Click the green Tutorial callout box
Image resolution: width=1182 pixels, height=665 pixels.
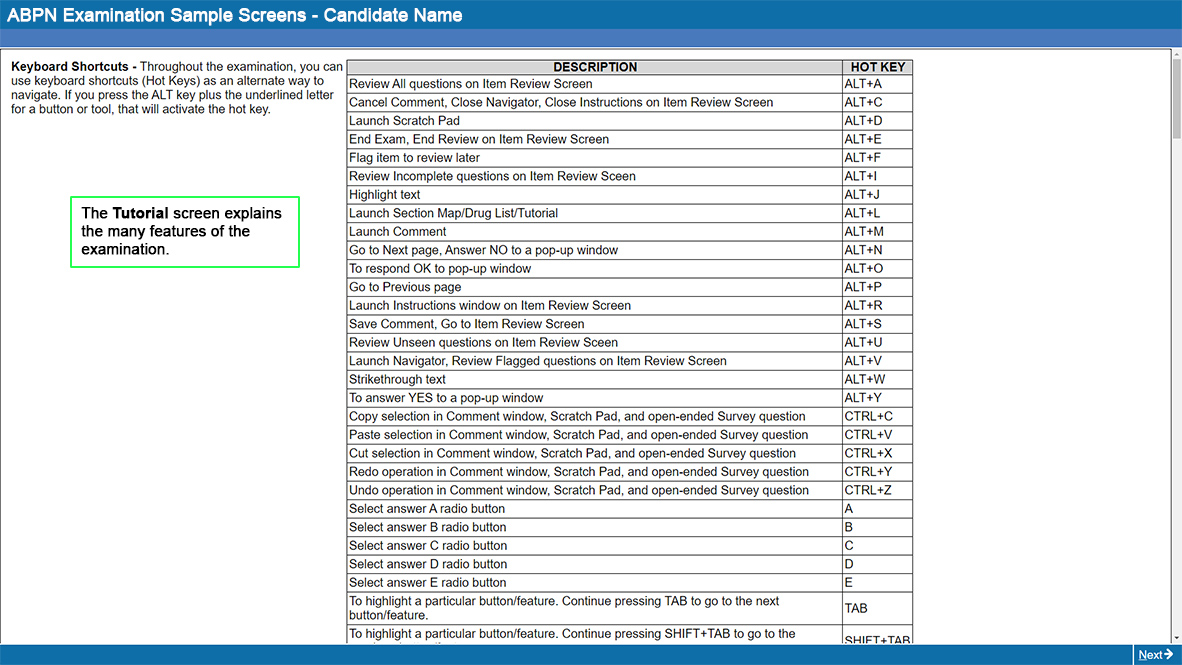(185, 231)
